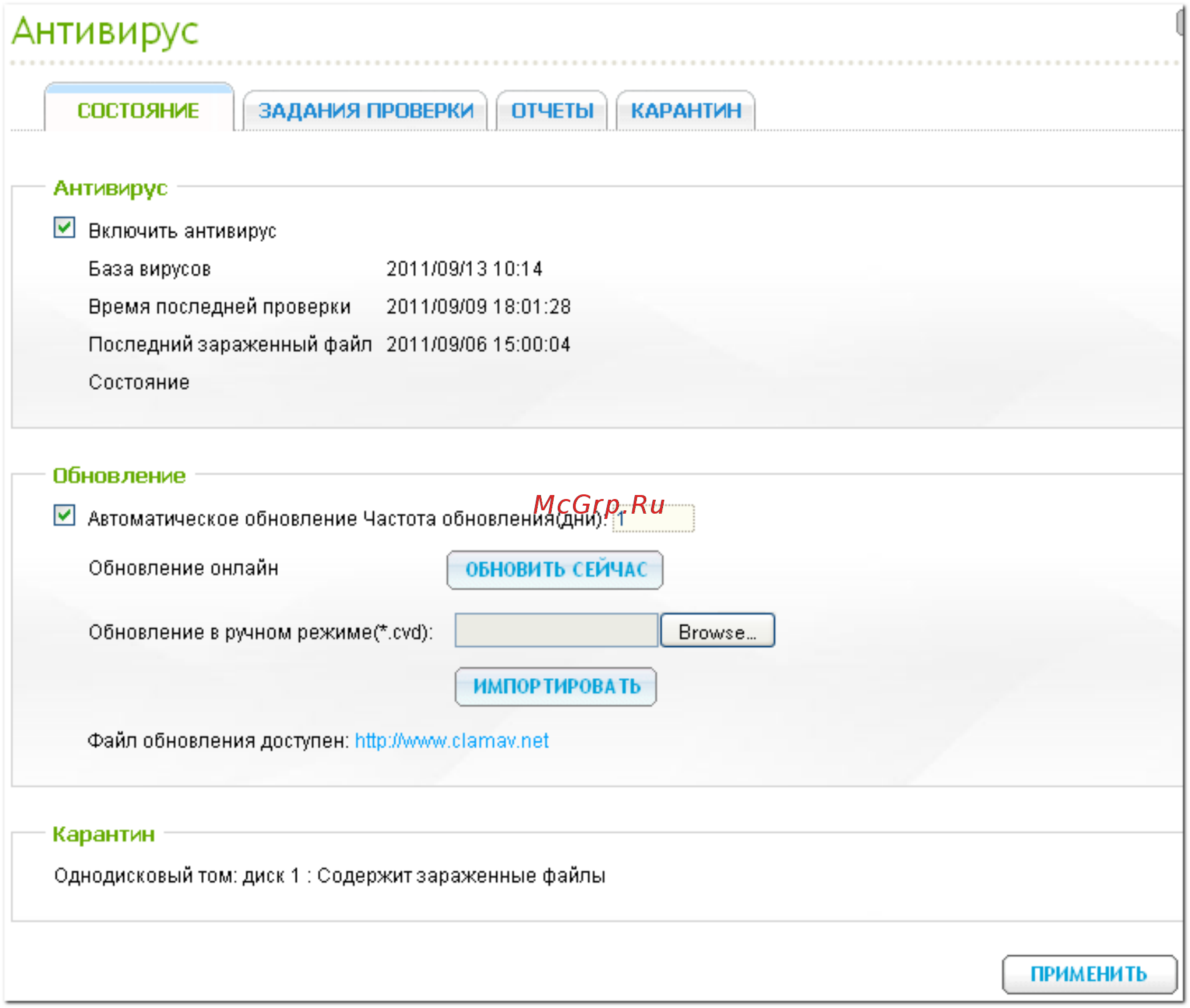Open the http://www.clamav.net link
Image resolution: width=1190 pixels, height=1008 pixels.
click(452, 741)
